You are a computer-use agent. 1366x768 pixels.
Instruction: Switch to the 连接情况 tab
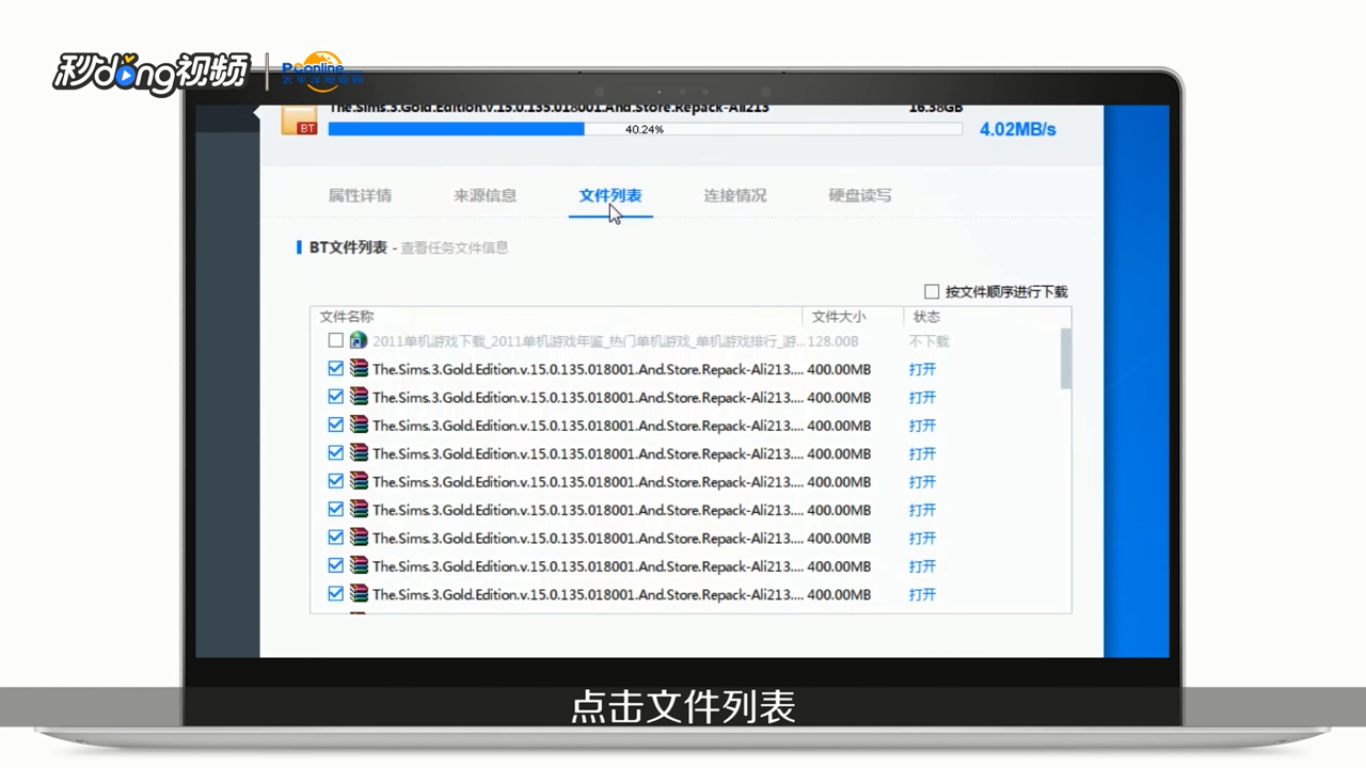[x=734, y=196]
